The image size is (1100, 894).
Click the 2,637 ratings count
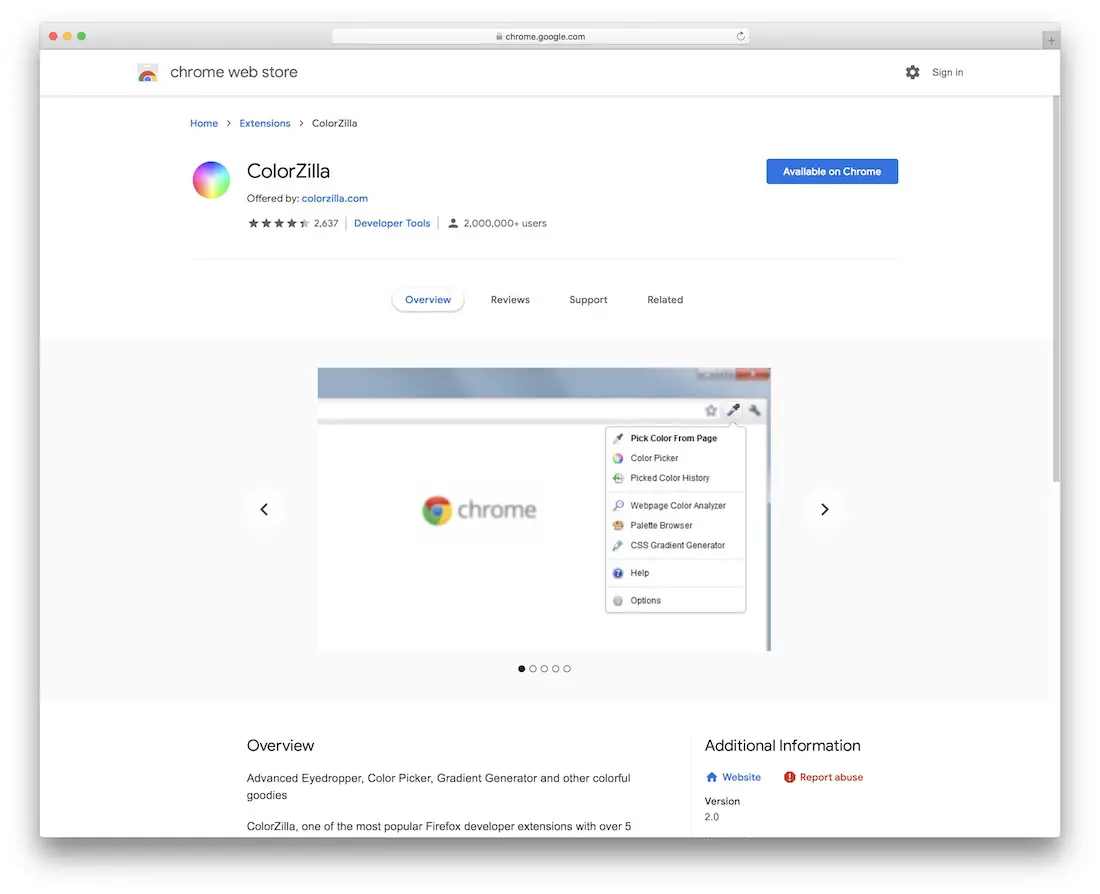click(x=326, y=223)
